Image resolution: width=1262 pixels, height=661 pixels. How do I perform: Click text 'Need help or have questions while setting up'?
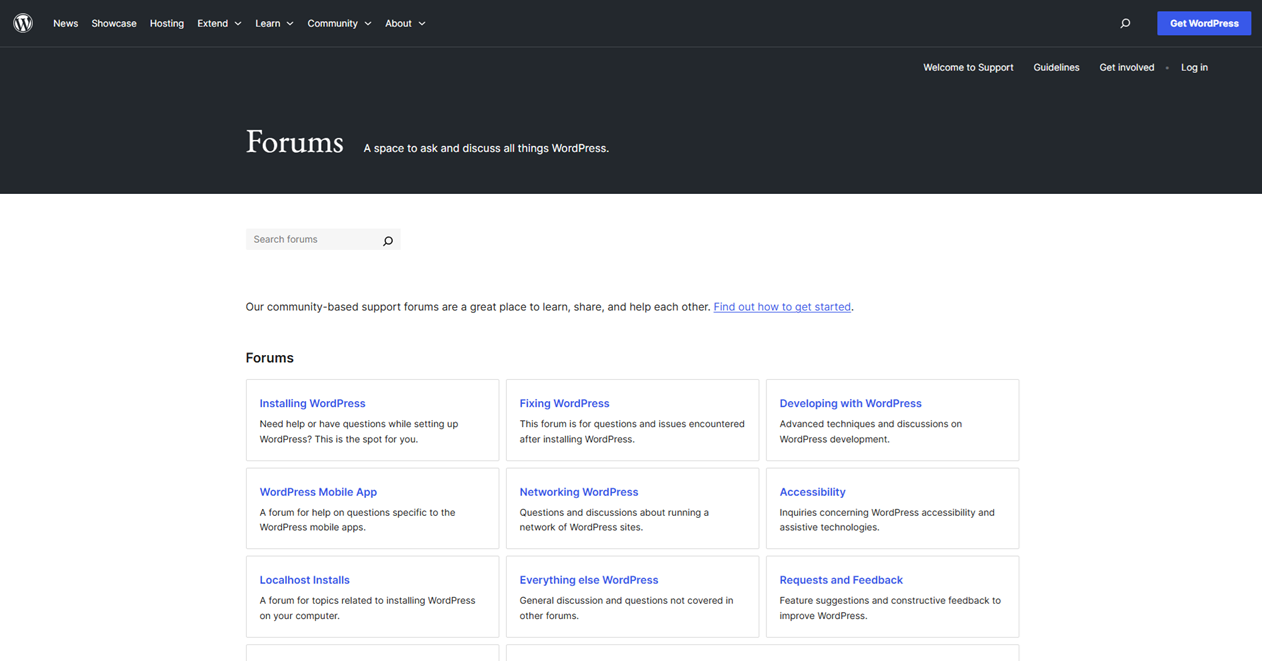tap(358, 424)
